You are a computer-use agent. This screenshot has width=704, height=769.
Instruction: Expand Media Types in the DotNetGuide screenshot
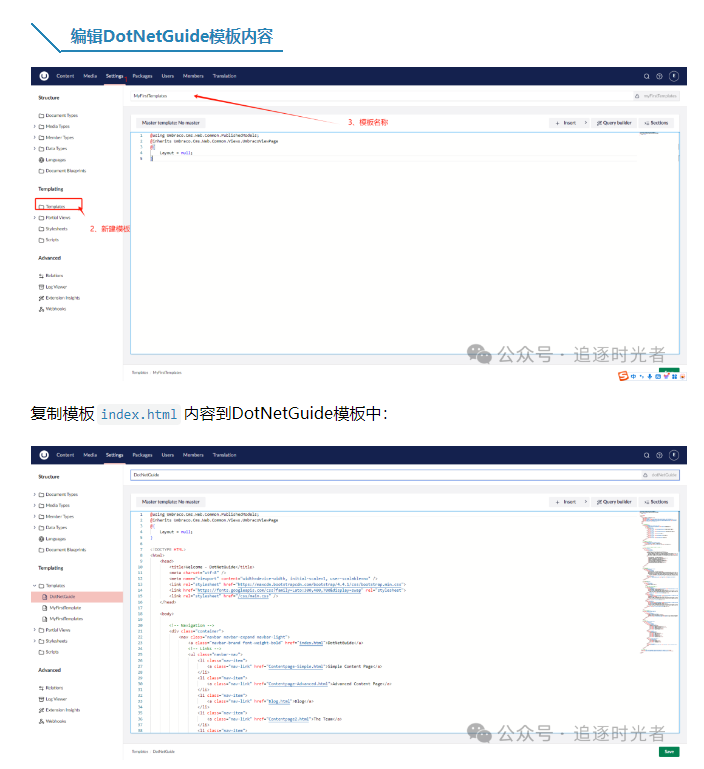[34, 506]
